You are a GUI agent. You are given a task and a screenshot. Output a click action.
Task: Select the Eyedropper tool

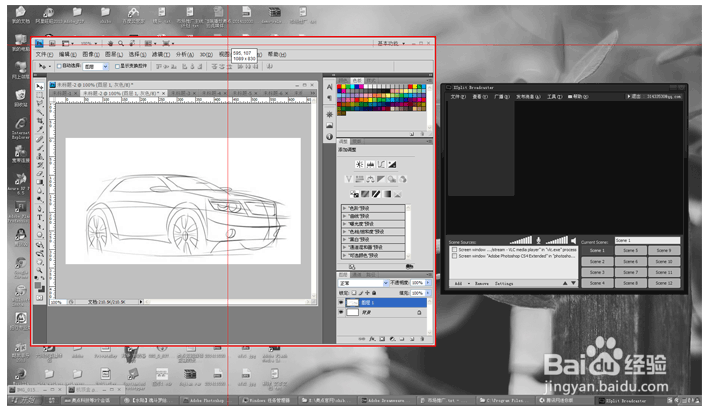(40, 130)
